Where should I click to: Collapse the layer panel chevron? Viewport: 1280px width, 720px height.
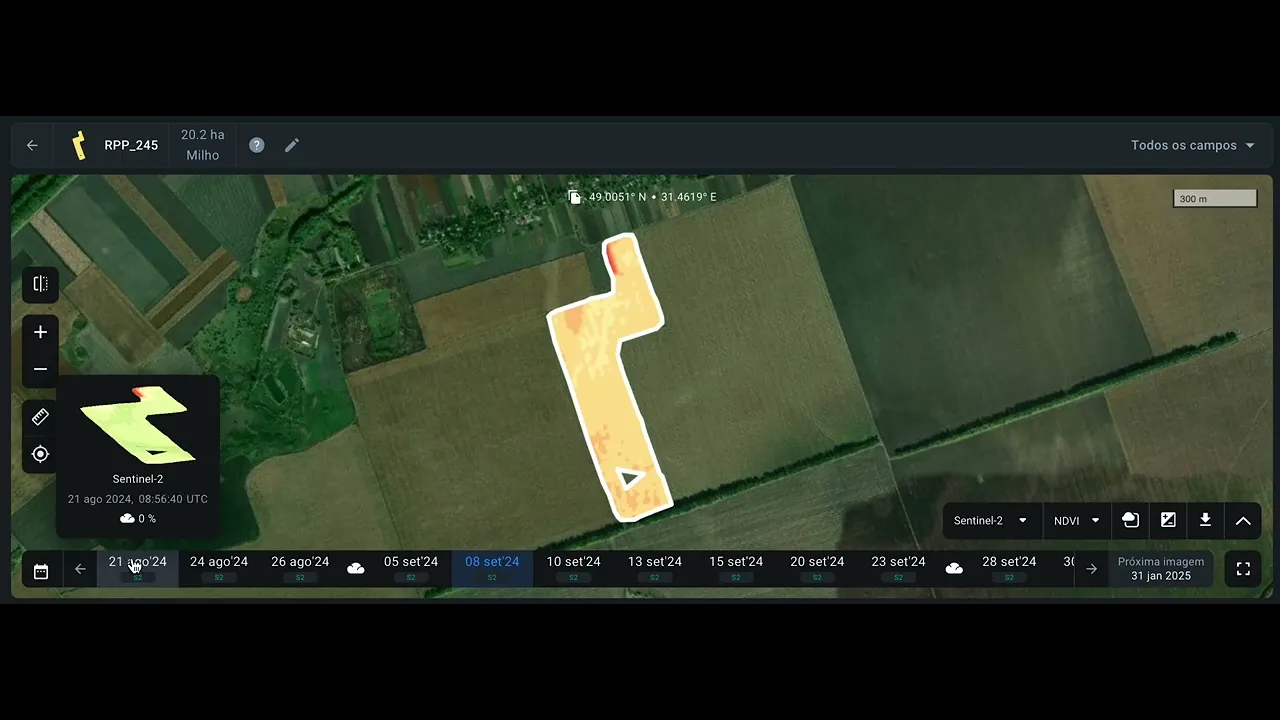tap(1243, 520)
